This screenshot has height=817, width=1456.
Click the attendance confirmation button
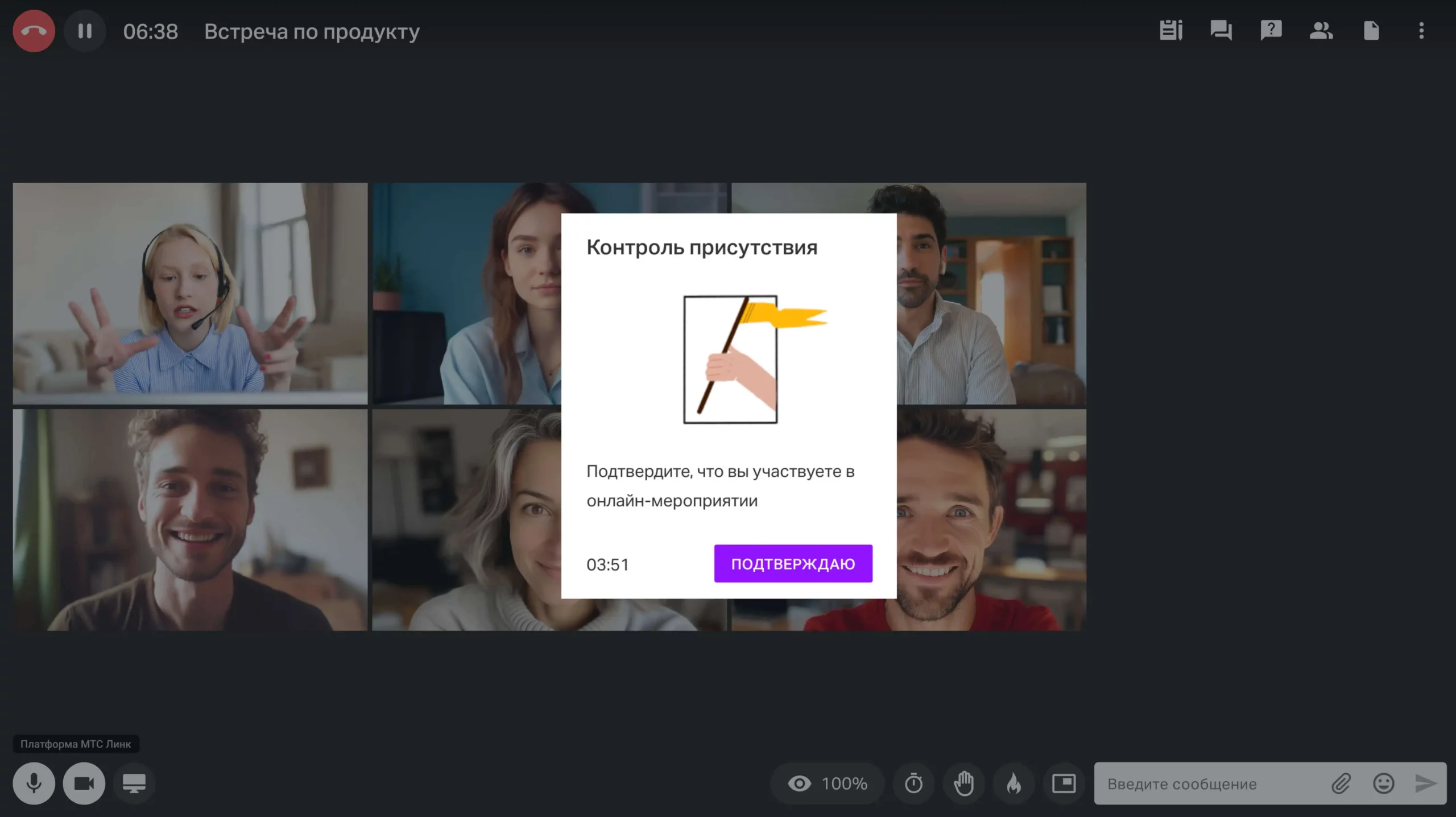(792, 564)
